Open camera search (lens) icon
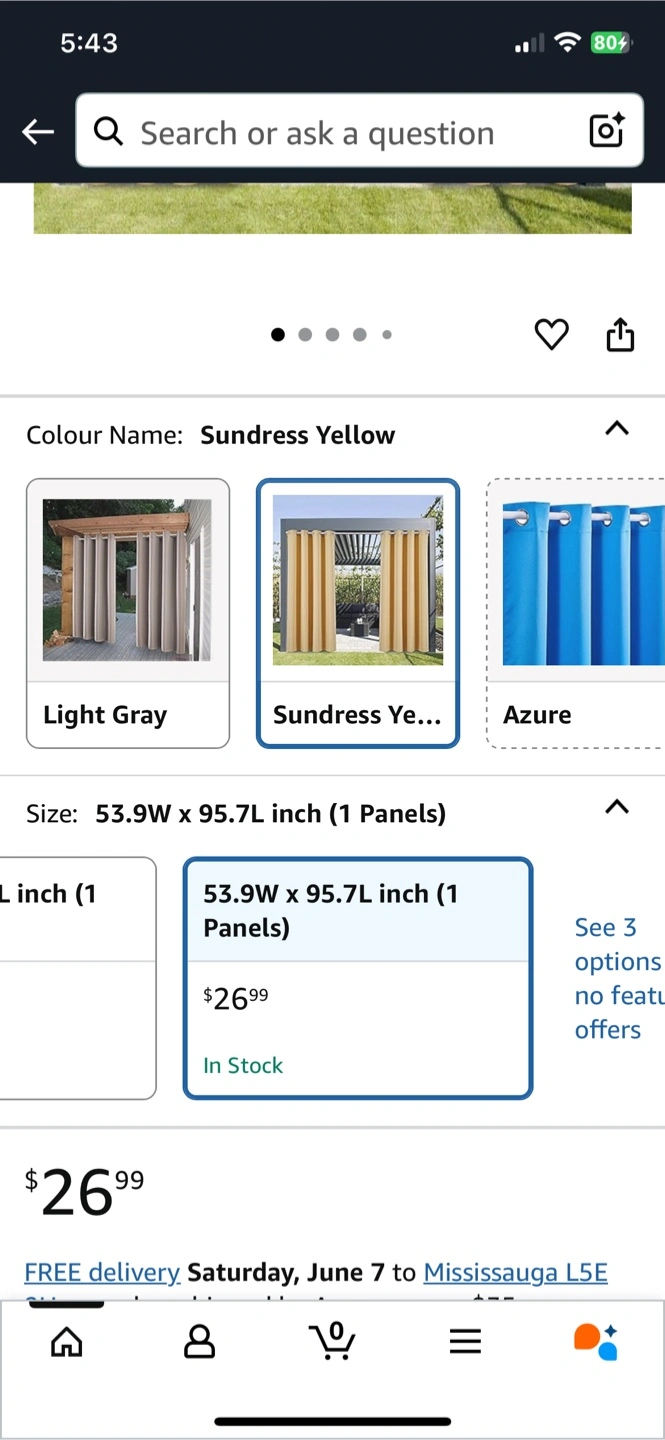This screenshot has height=1440, width=665. pos(606,131)
